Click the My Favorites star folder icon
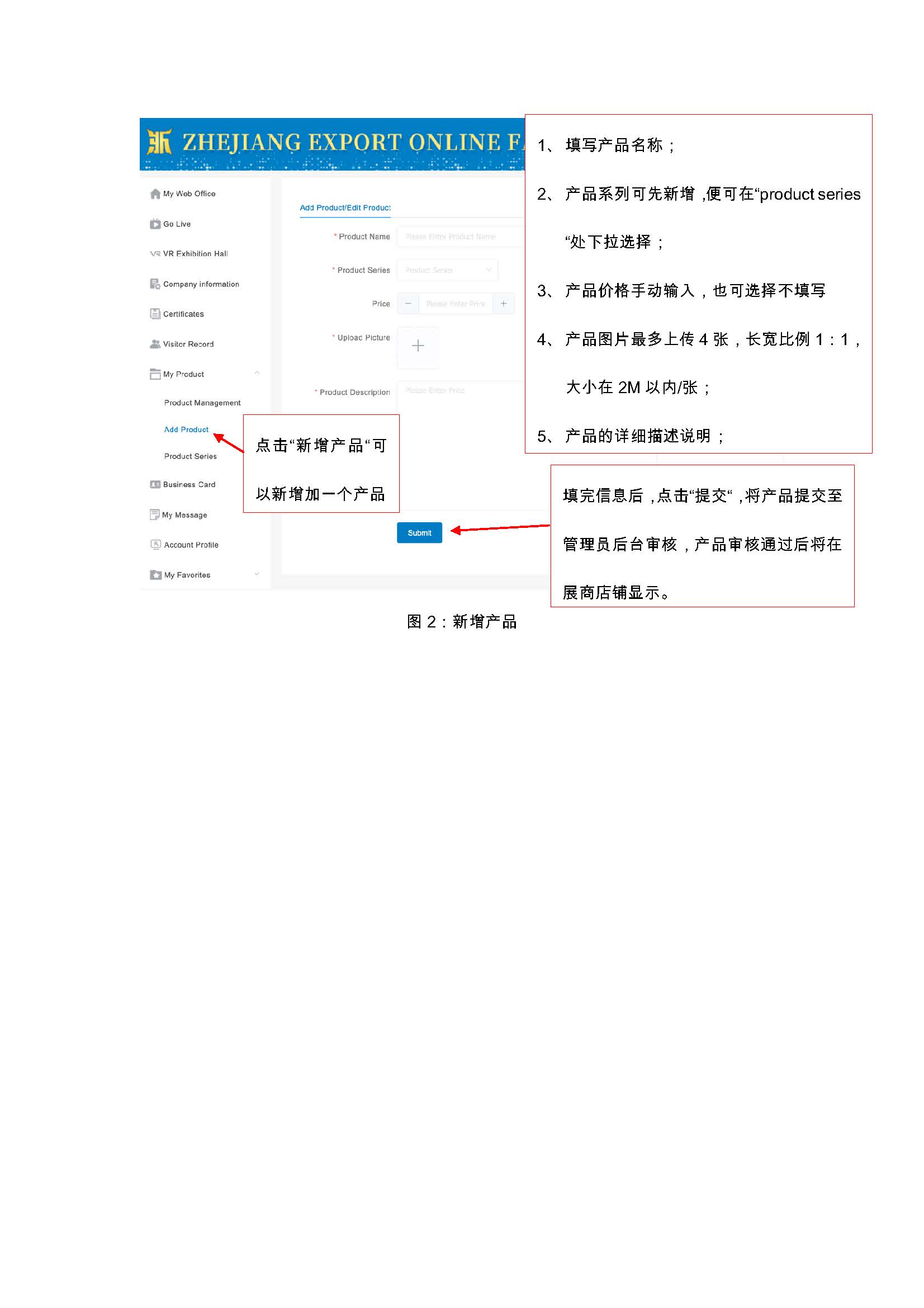The width and height of the screenshot is (924, 1308). (155, 575)
